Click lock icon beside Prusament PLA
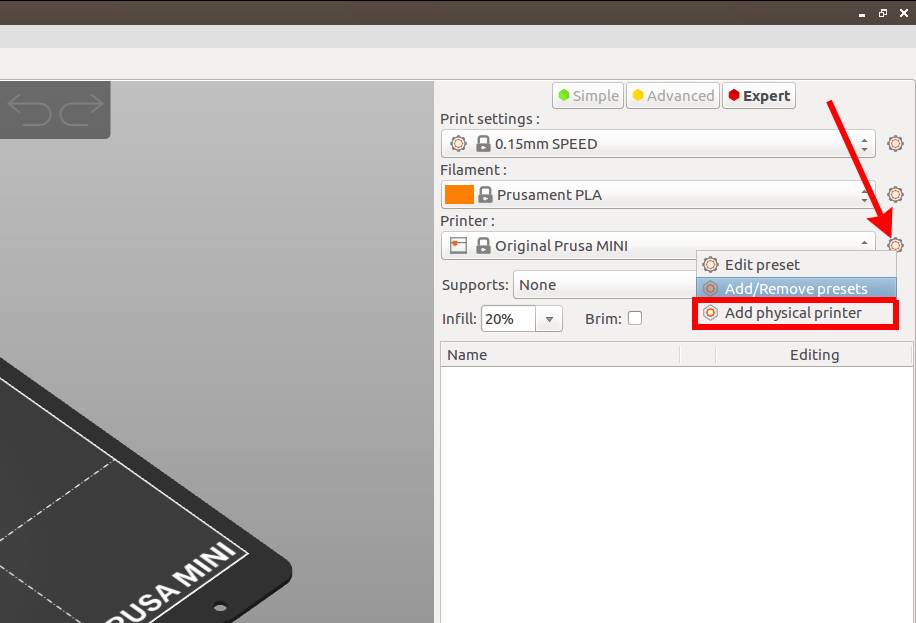This screenshot has height=623, width=916. (485, 195)
